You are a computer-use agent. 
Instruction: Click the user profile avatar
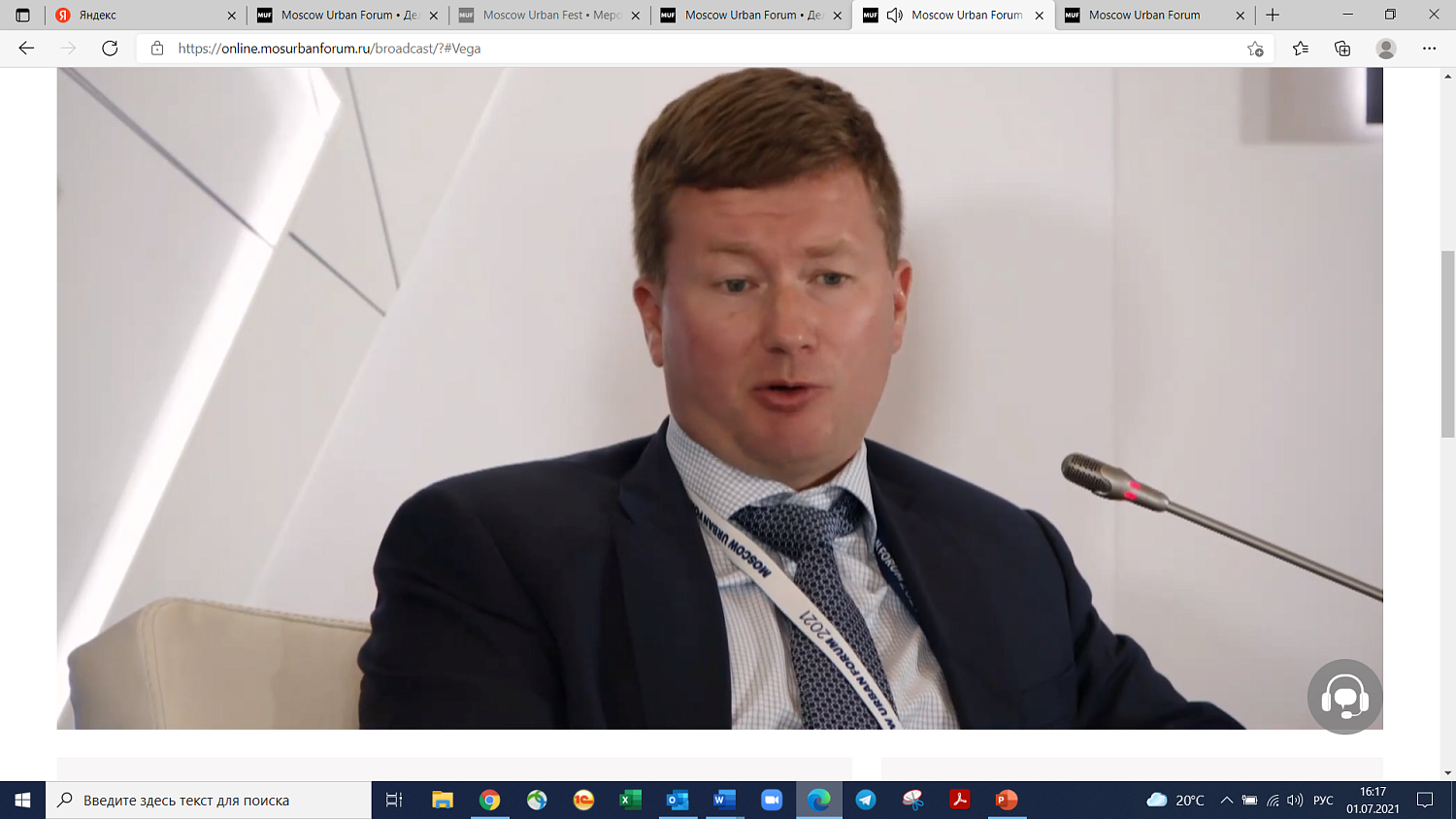click(1386, 49)
